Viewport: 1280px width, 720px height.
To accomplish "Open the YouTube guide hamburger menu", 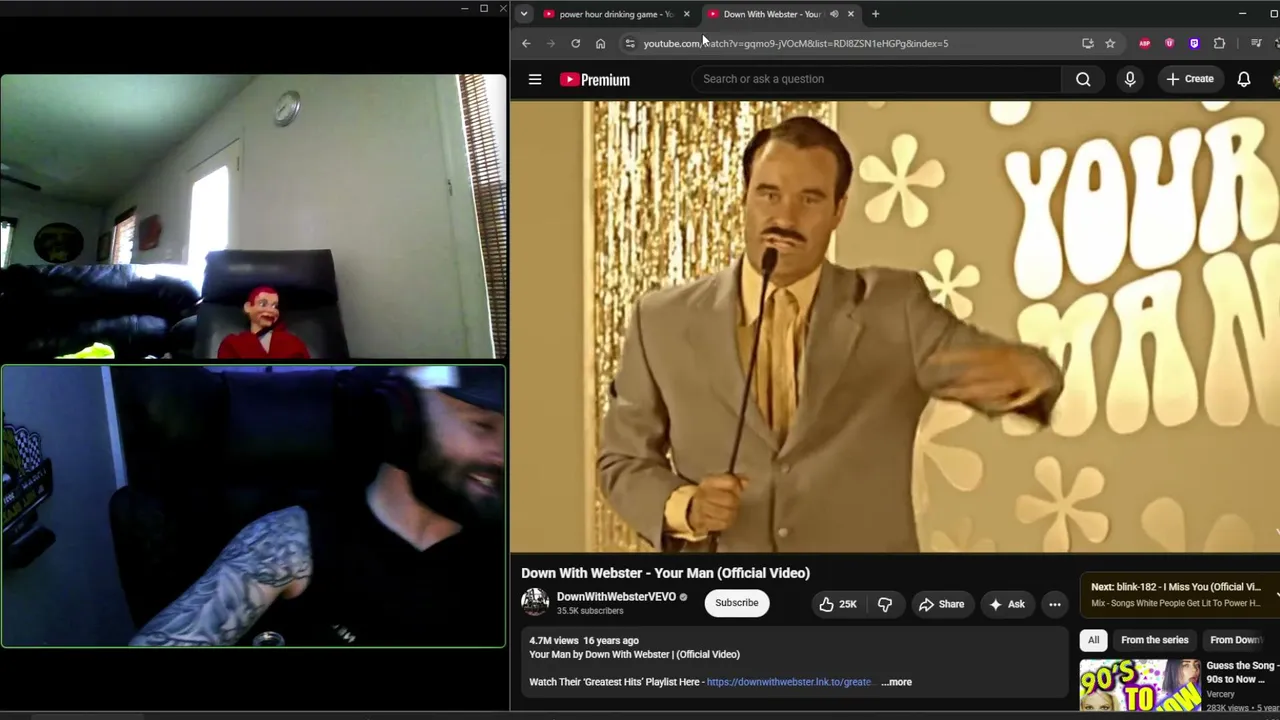I will click(535, 79).
